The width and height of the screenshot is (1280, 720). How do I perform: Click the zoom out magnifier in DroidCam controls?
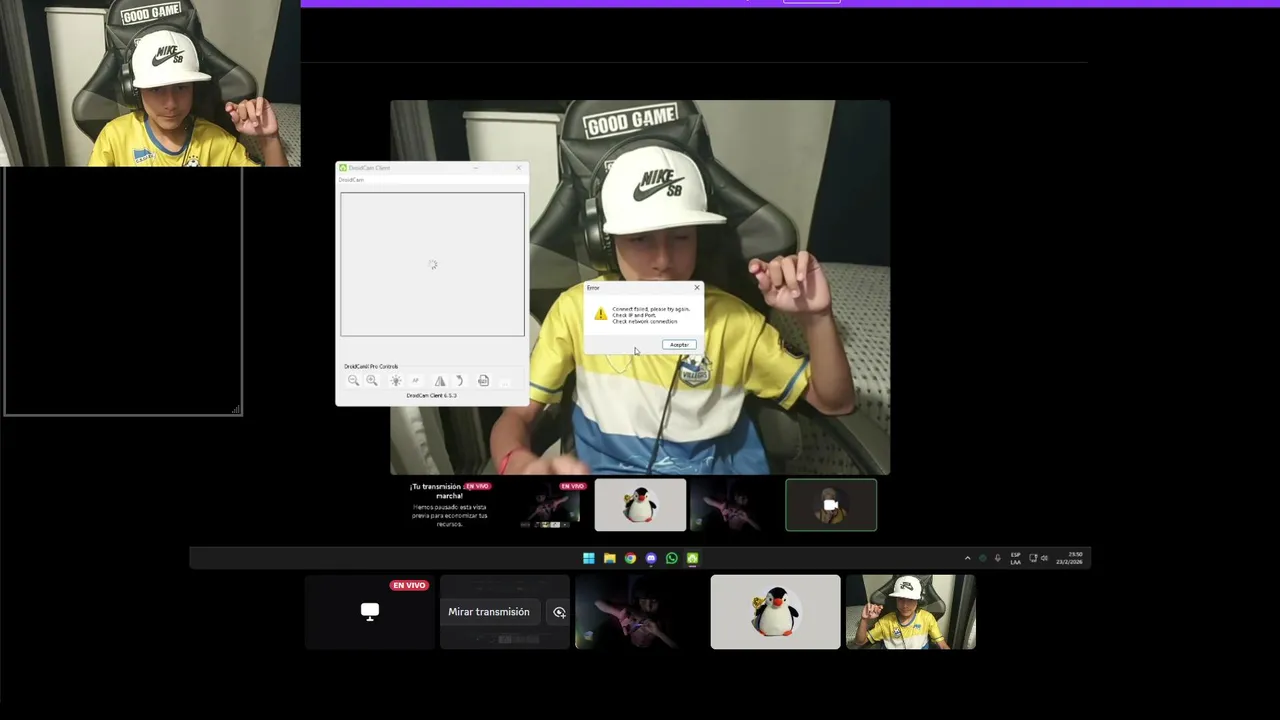353,381
